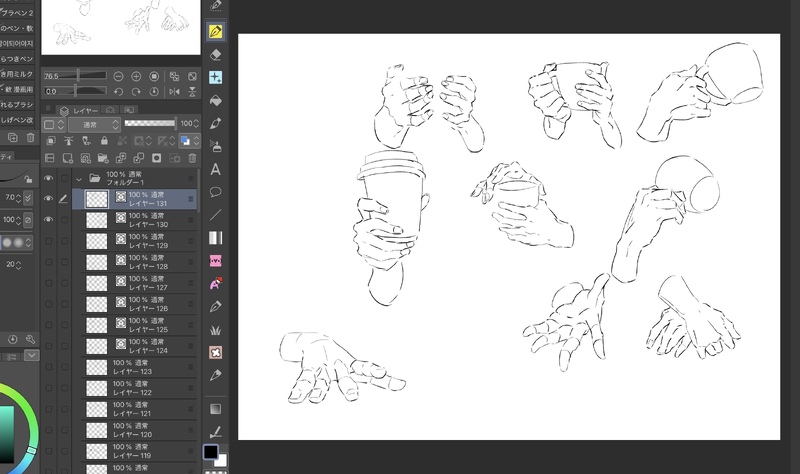Select the れるブラシ sub tool
The width and height of the screenshot is (800, 474).
(x=17, y=105)
